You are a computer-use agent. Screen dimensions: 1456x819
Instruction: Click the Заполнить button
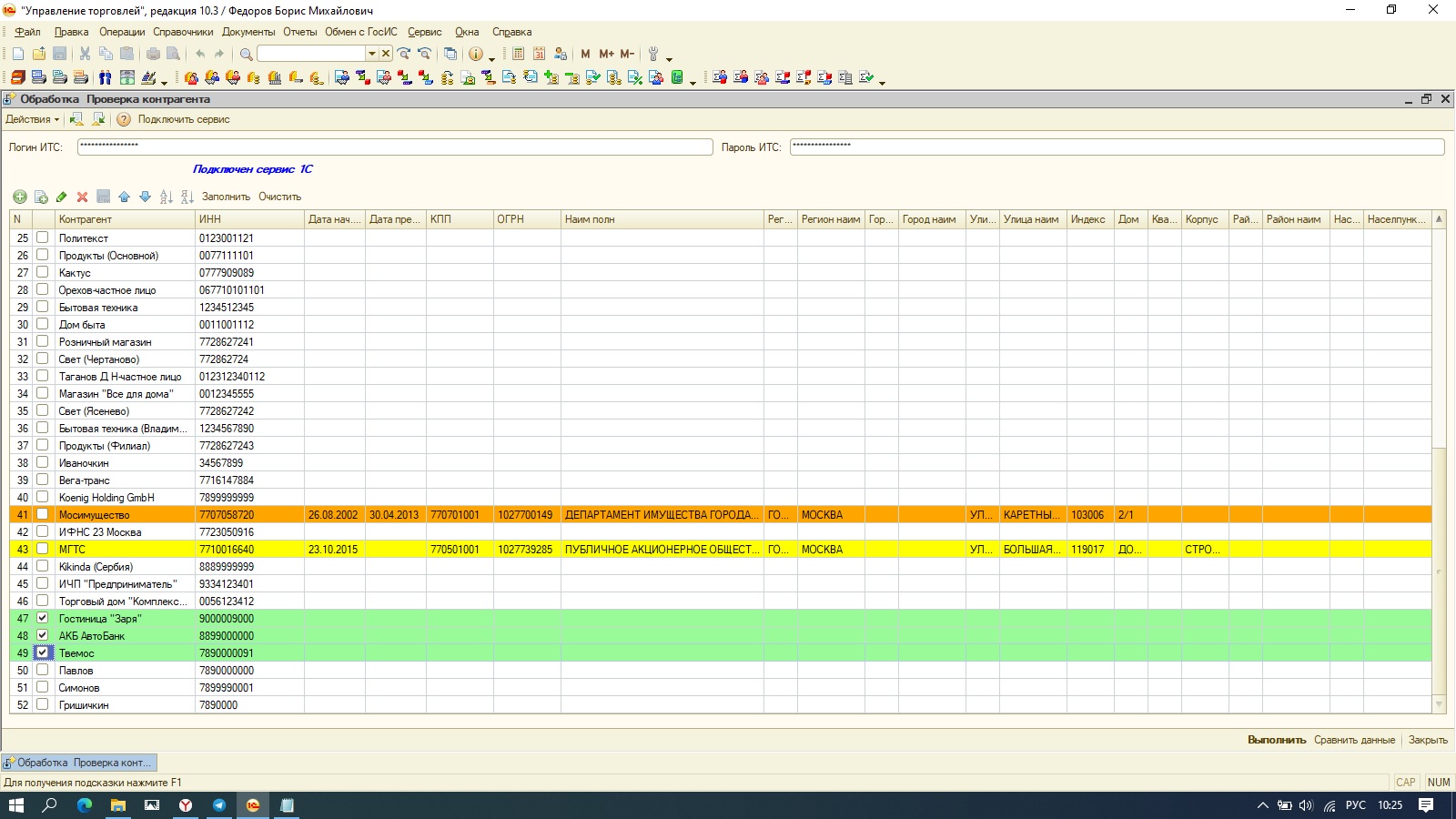pyautogui.click(x=226, y=197)
